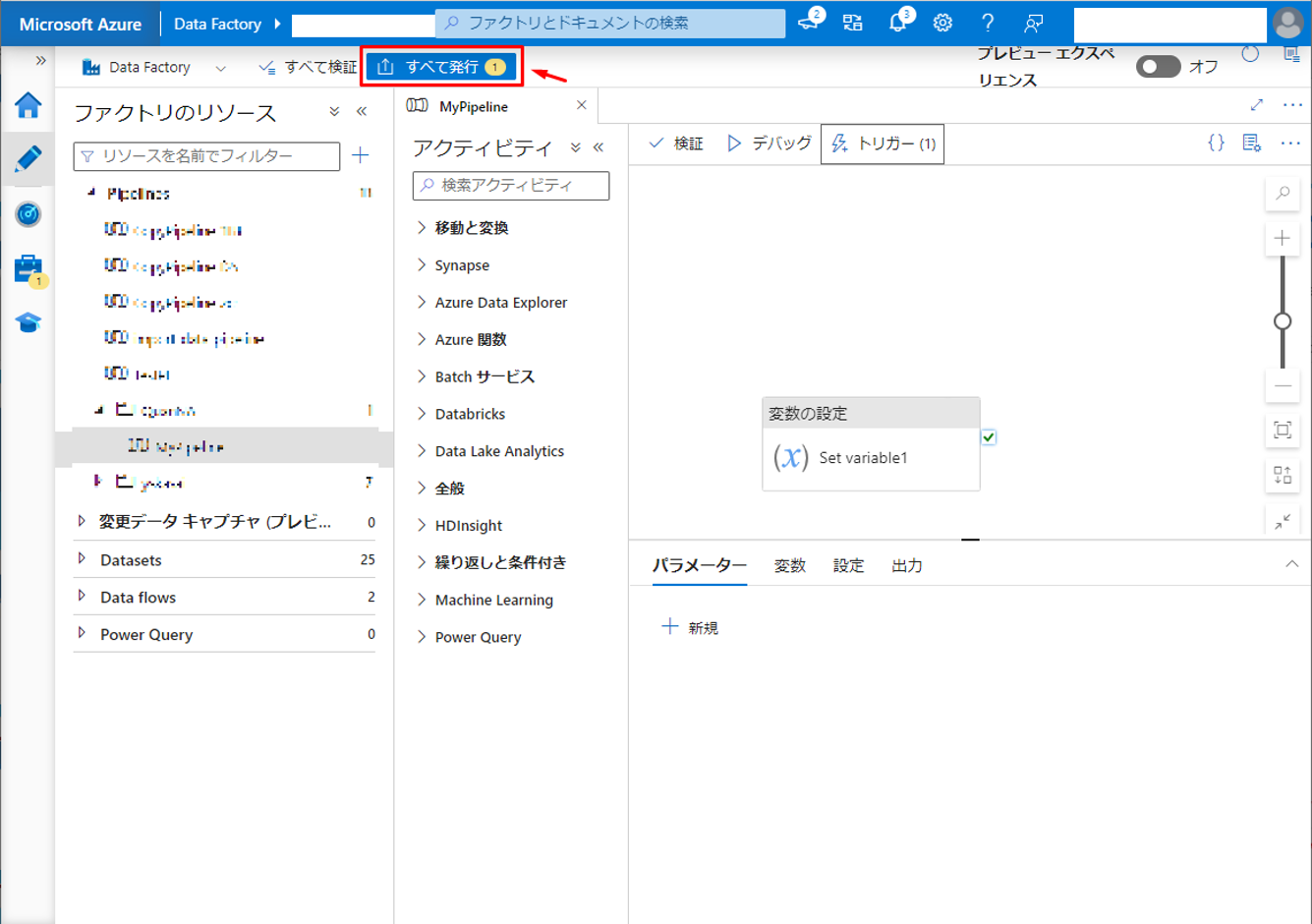
Task: Select the MyPipeline editor tab
Action: (474, 106)
